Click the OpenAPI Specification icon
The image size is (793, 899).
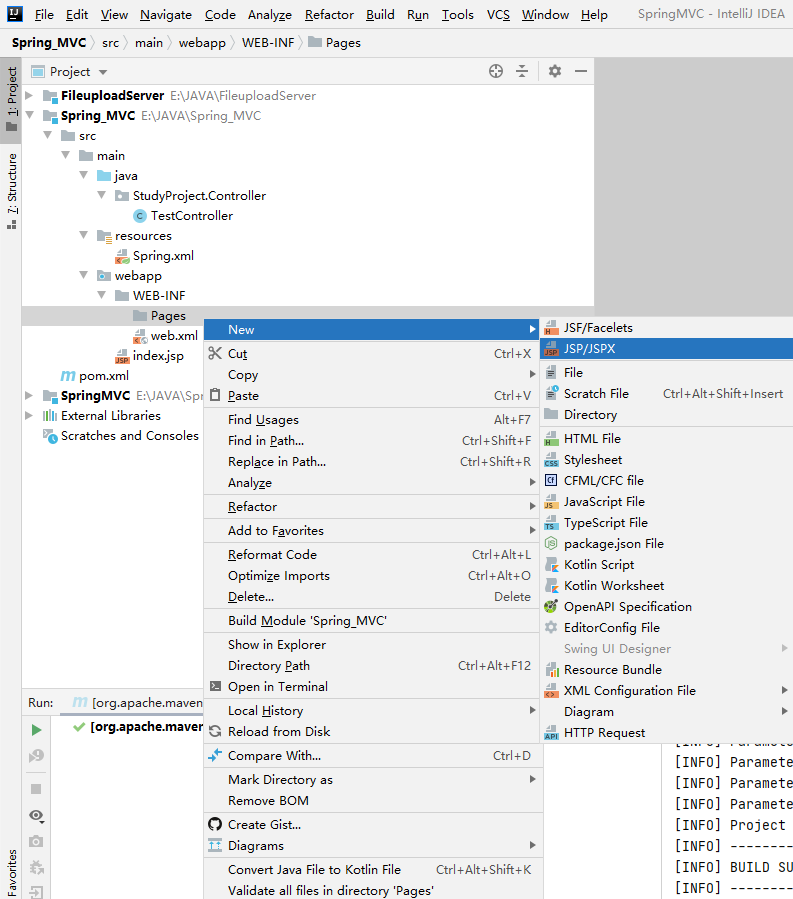click(x=551, y=607)
